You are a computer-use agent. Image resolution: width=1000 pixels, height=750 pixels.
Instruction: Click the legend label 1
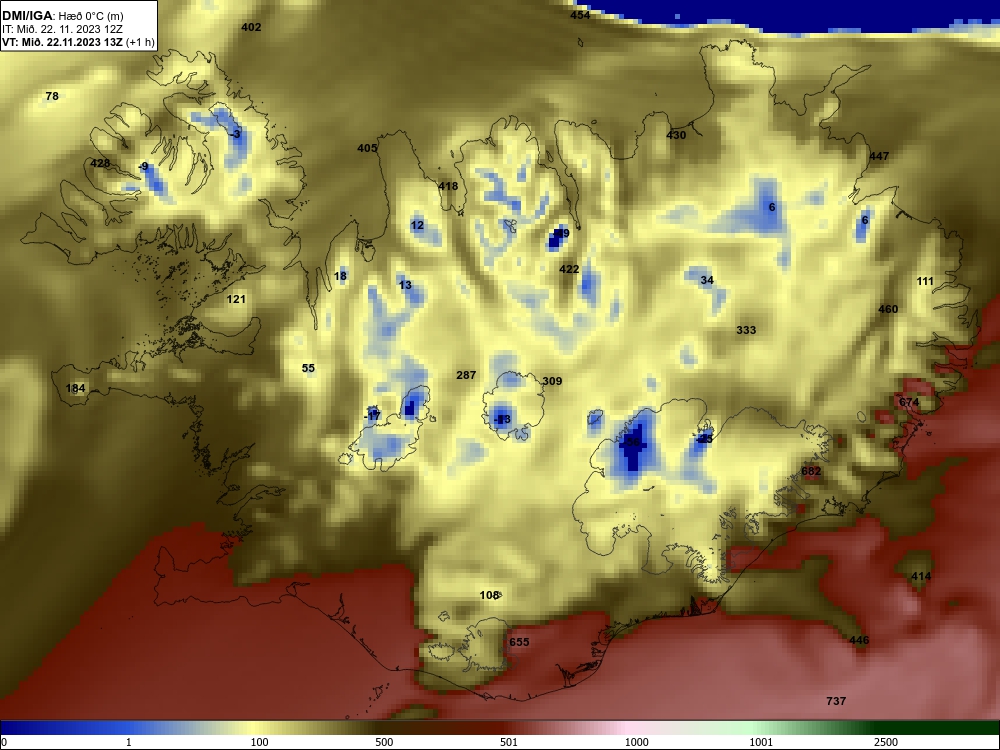129,742
